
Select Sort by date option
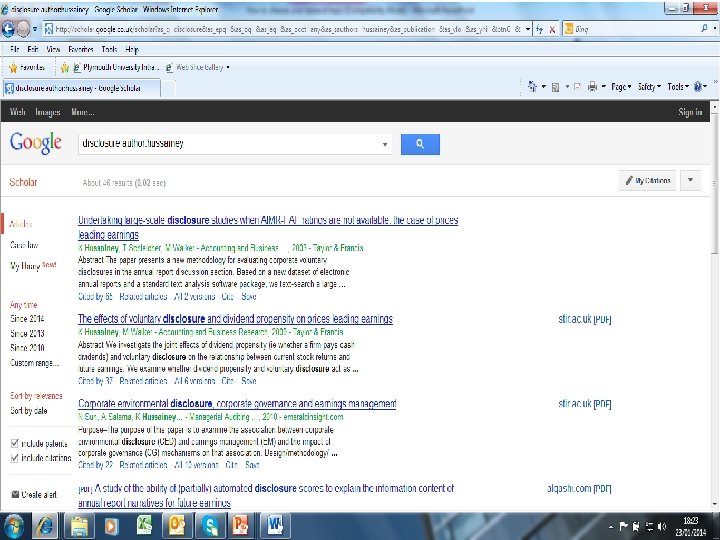pos(28,411)
